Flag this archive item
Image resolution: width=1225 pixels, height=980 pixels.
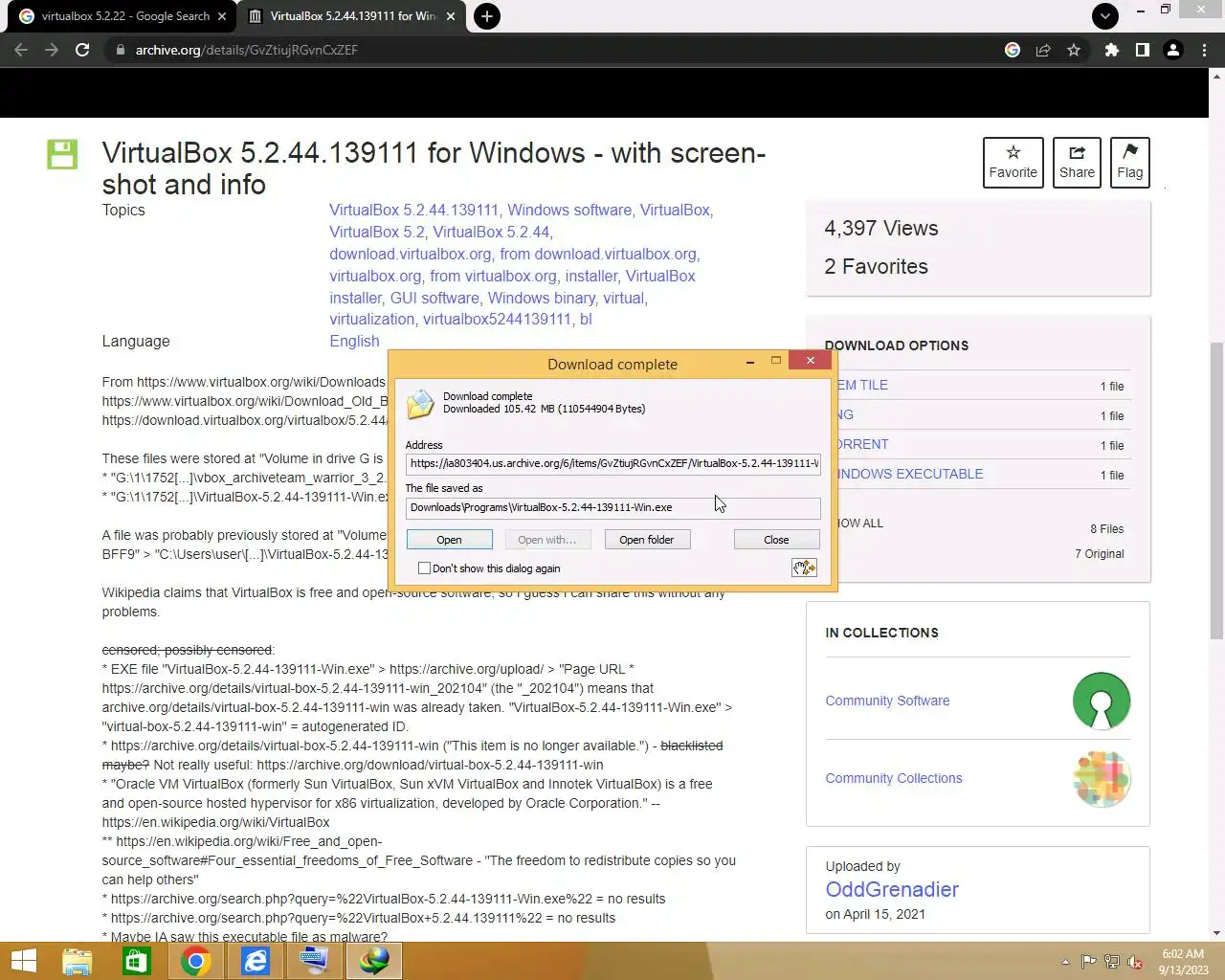coord(1130,162)
